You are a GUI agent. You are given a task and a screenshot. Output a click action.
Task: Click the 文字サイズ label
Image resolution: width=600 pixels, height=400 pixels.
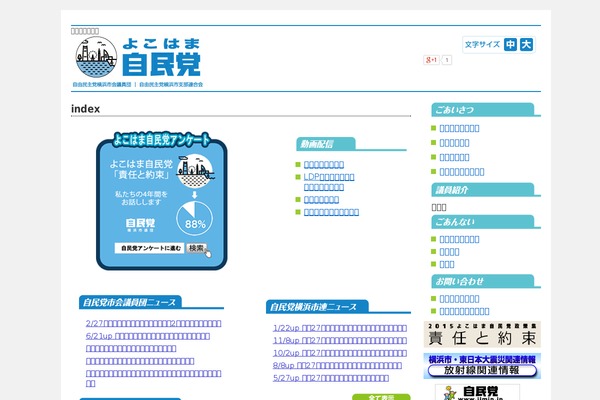coord(482,44)
